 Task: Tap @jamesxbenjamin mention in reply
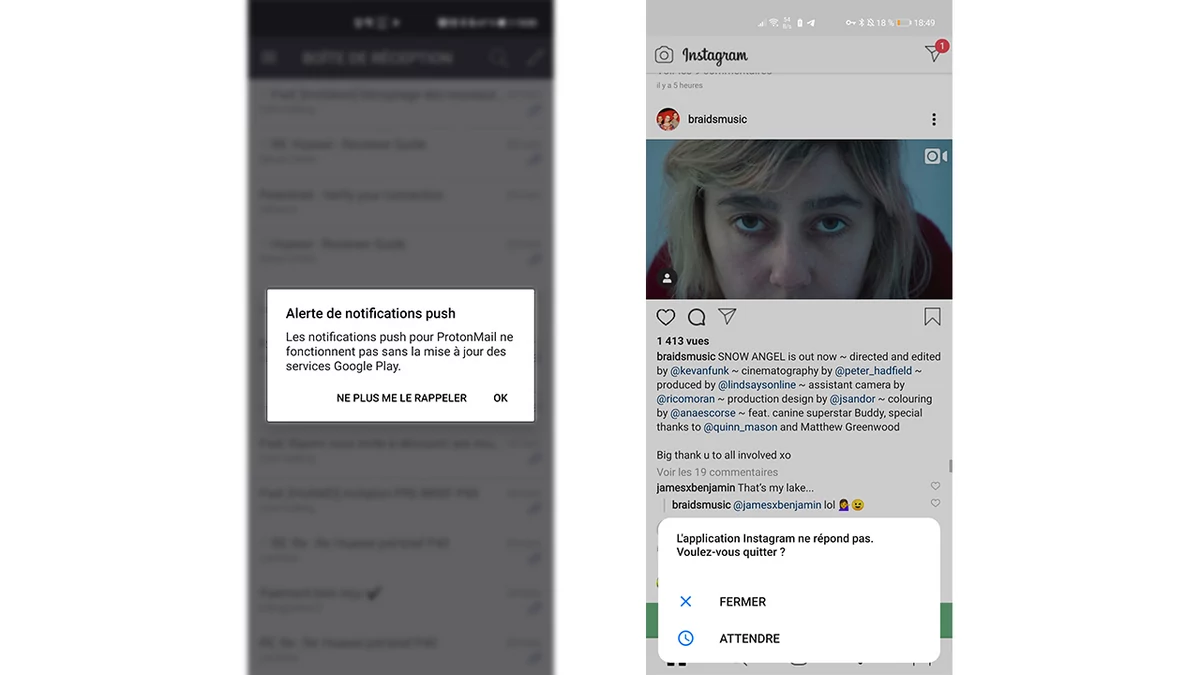coord(777,505)
